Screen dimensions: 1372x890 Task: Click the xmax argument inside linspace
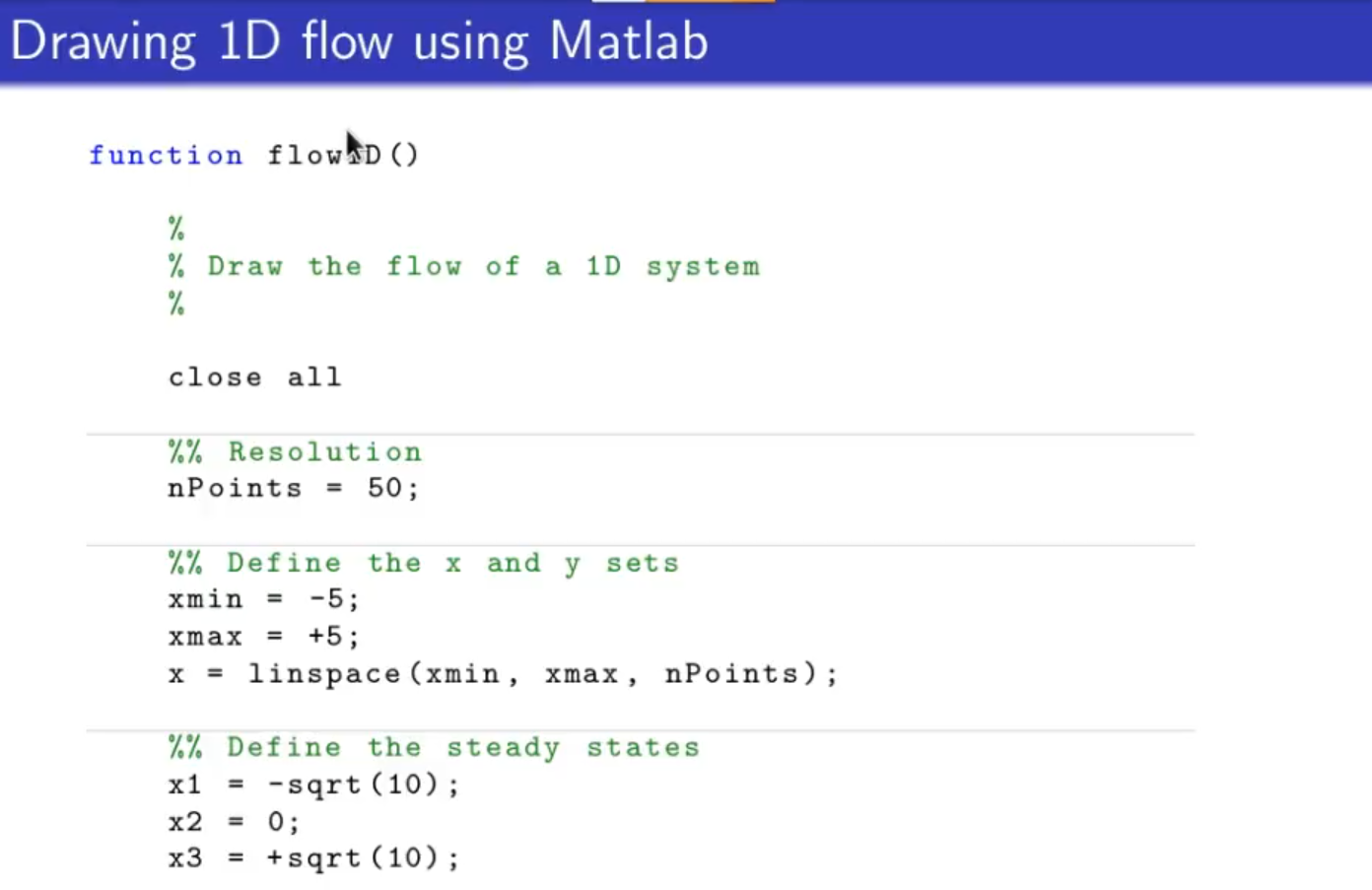582,674
